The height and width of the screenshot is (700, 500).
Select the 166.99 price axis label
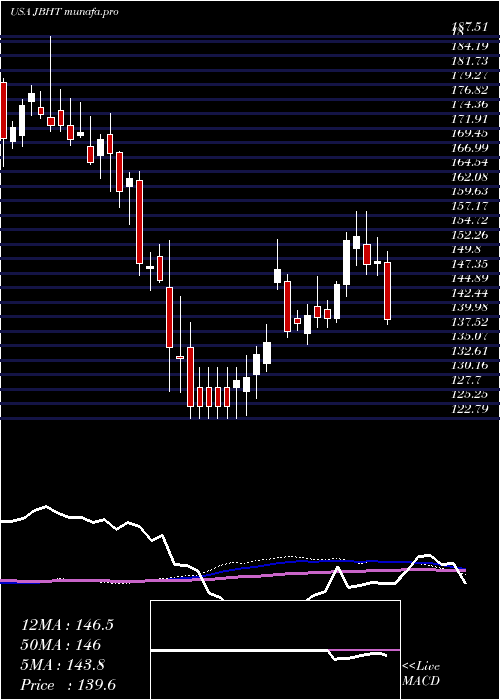click(x=470, y=147)
